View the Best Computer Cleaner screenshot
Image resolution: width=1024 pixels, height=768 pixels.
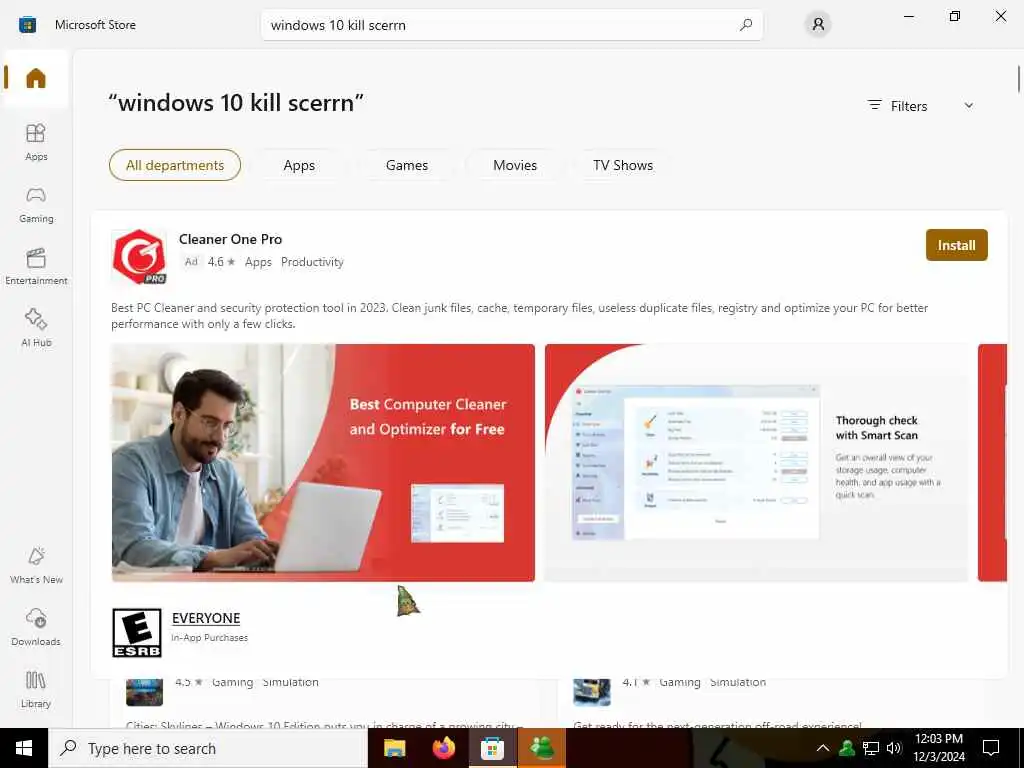[x=323, y=462]
